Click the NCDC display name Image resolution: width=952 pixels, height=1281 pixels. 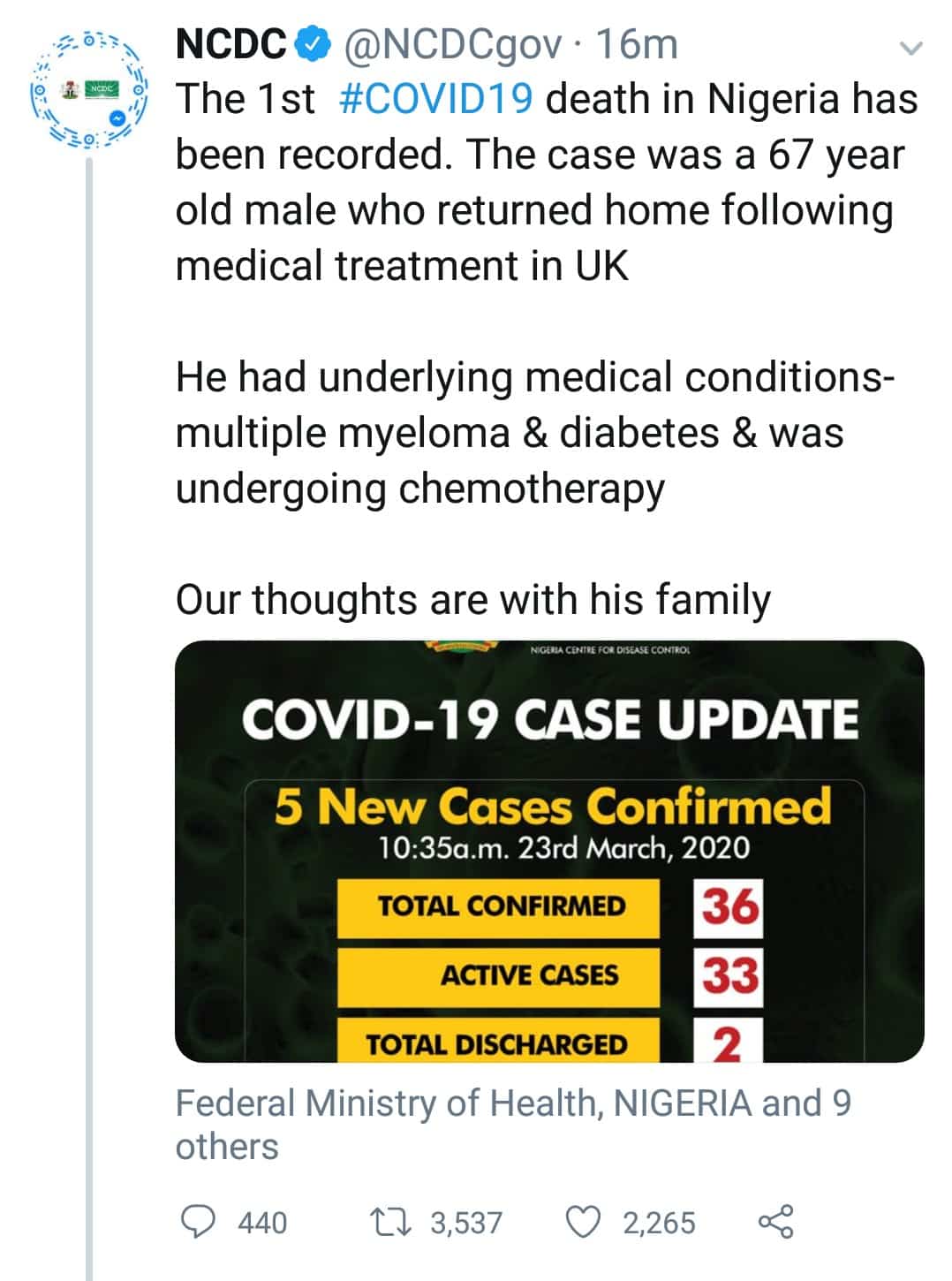pos(231,45)
